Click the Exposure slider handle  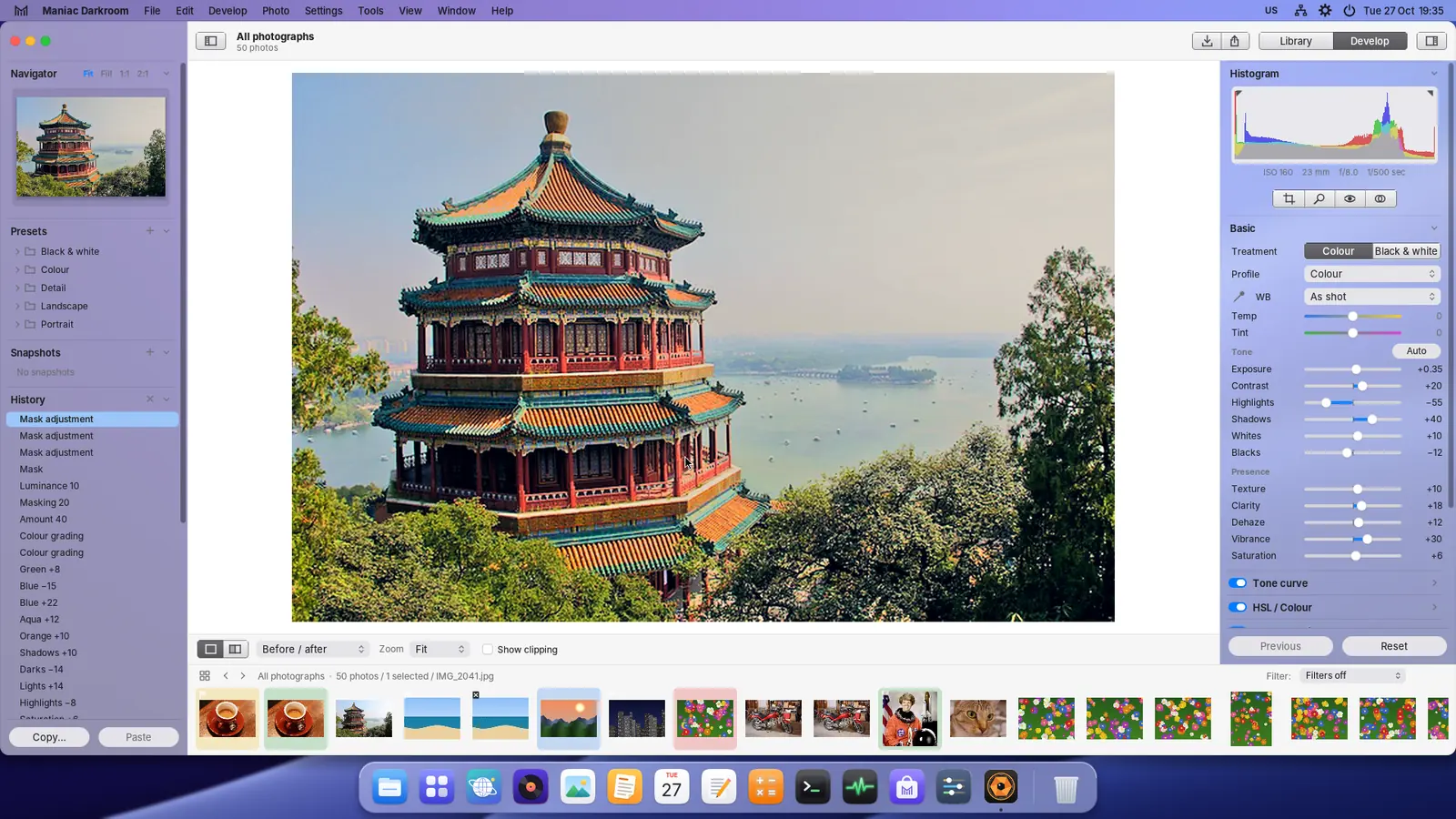pos(1356,369)
